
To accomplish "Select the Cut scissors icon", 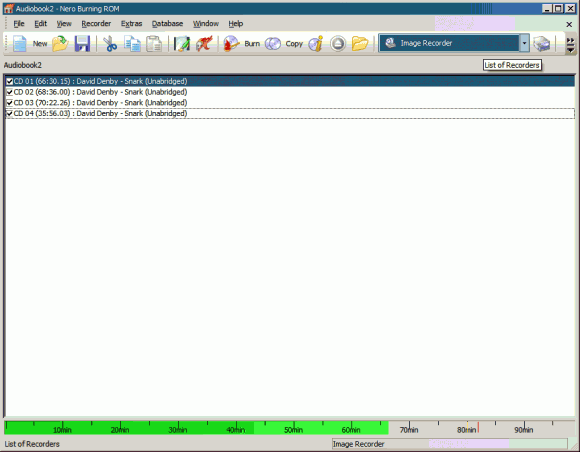I will tap(110, 44).
